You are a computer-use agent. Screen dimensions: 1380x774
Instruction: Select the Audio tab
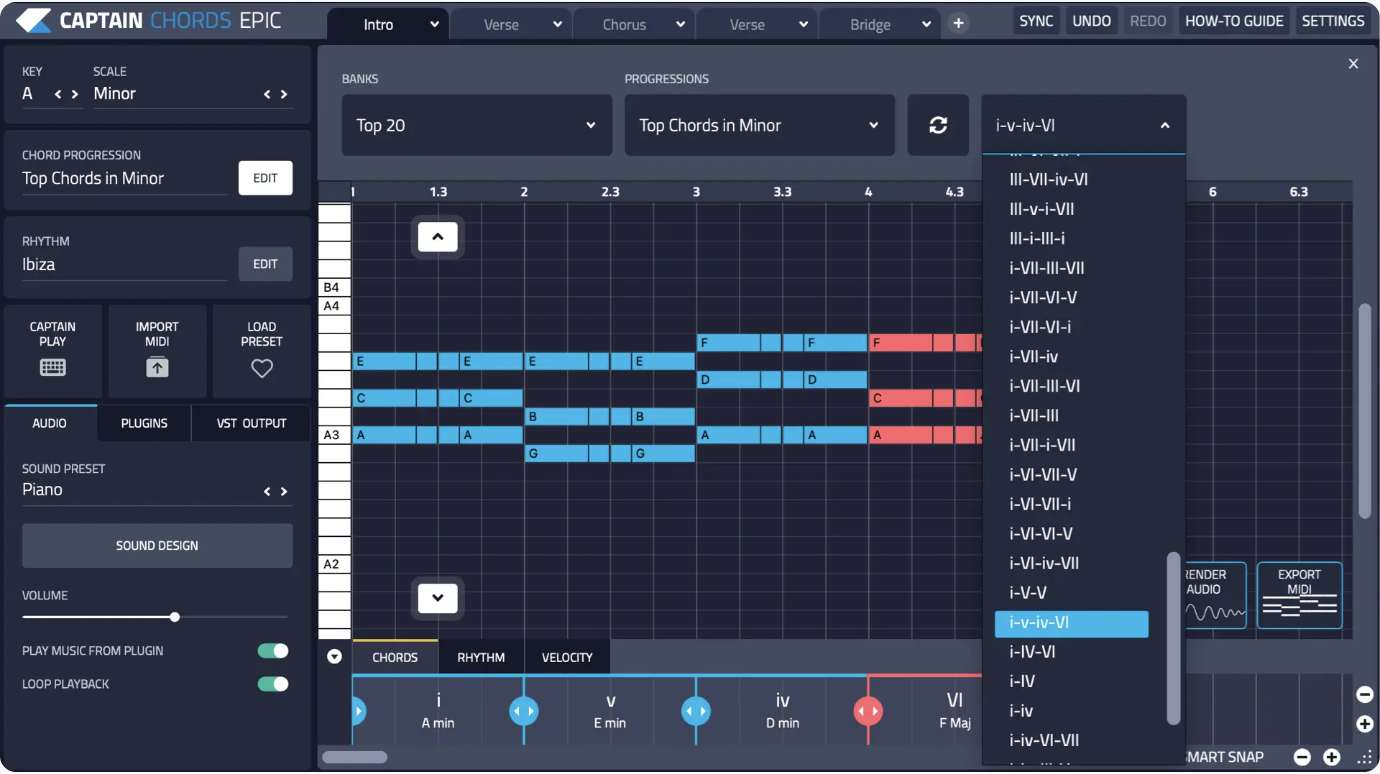point(49,423)
